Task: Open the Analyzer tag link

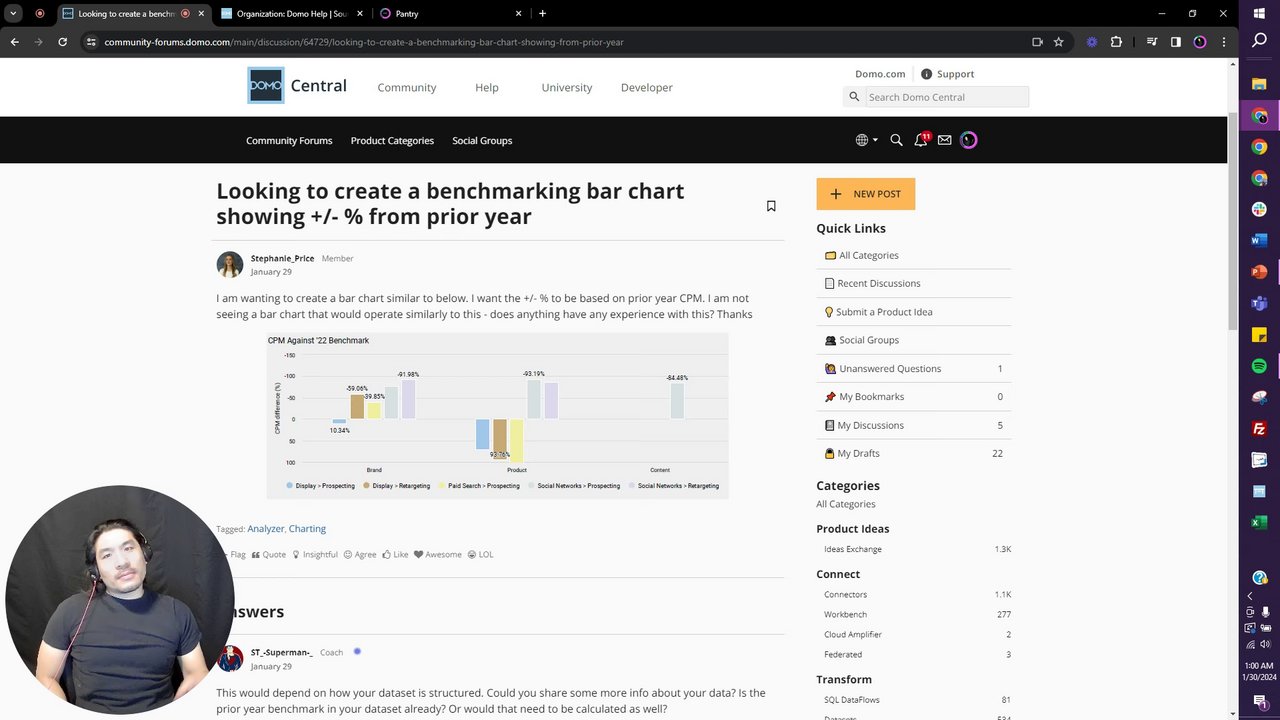Action: [265, 528]
